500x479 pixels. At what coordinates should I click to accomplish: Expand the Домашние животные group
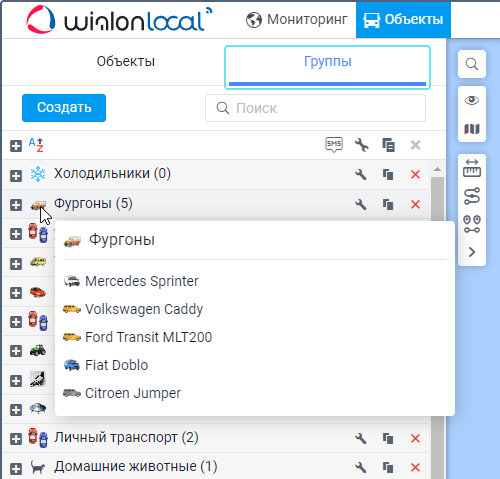pos(16,468)
